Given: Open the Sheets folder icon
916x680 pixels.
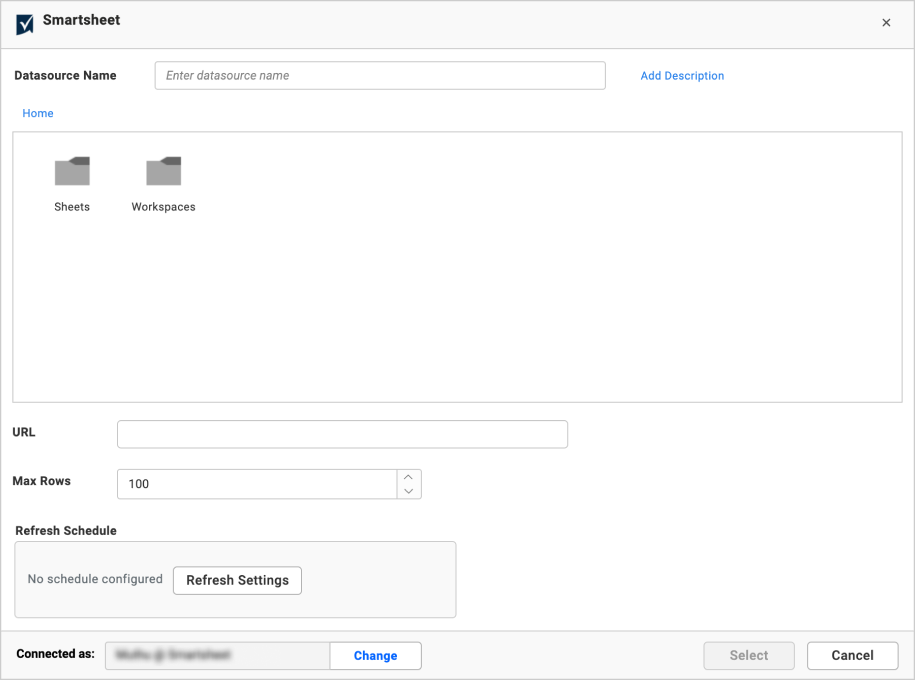Looking at the screenshot, I should point(72,171).
